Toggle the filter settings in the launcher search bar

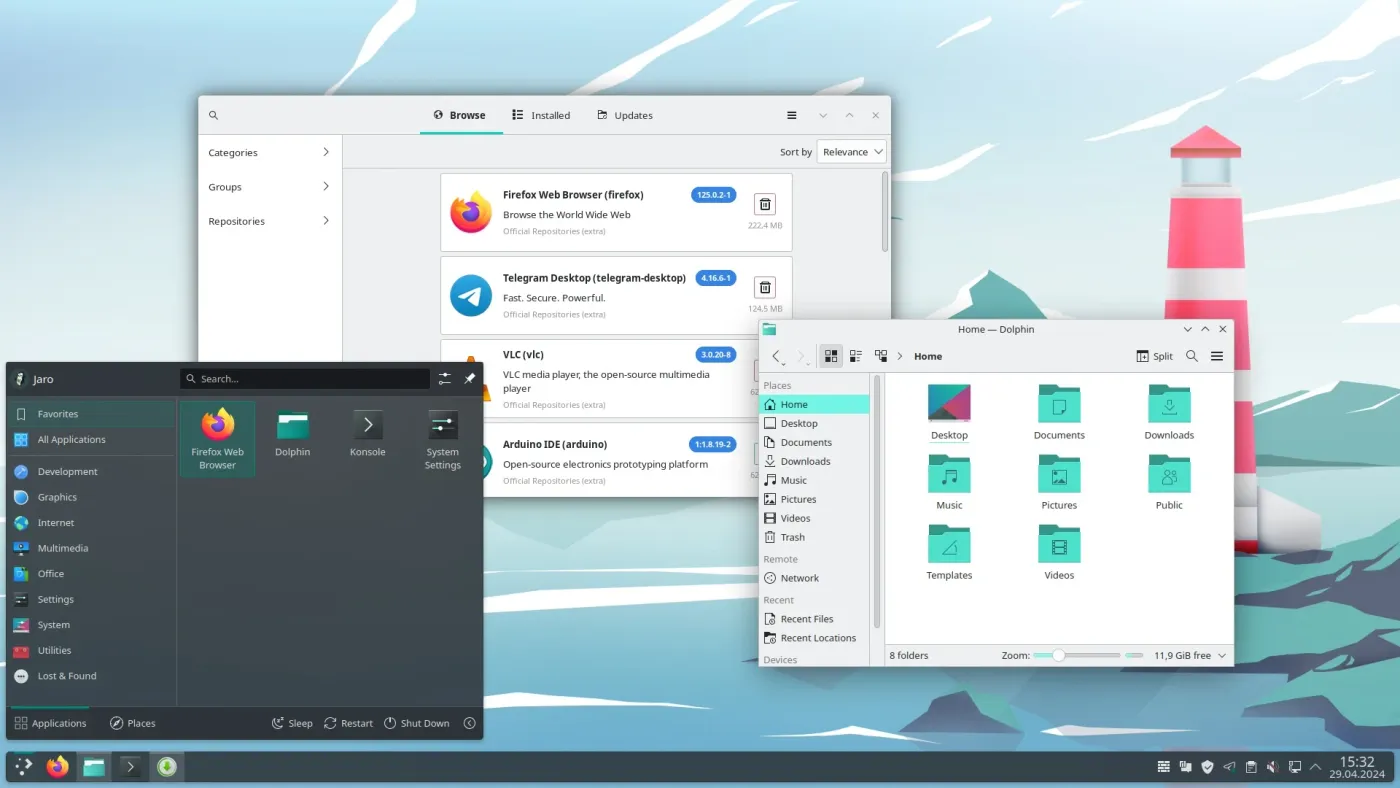tap(444, 378)
